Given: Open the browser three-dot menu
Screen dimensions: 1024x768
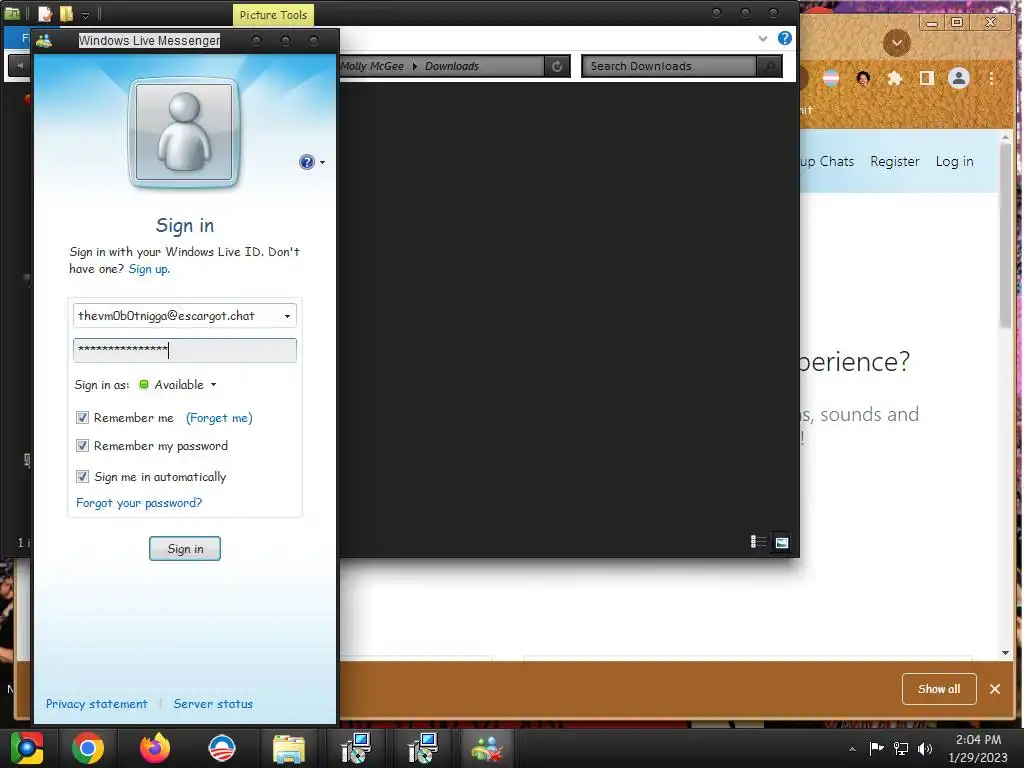Looking at the screenshot, I should coord(991,78).
